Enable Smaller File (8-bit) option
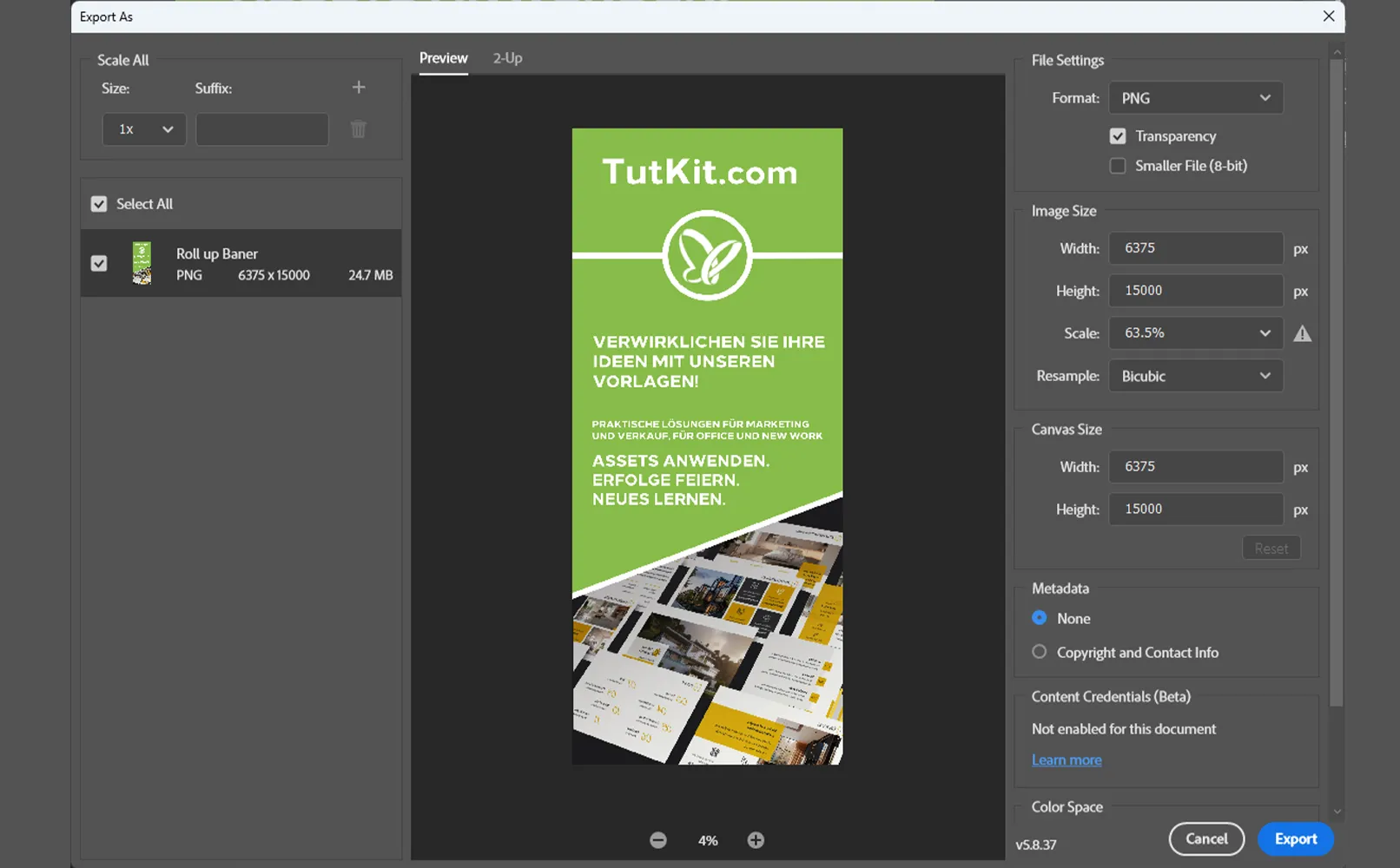The width and height of the screenshot is (1400, 868). coord(1118,166)
